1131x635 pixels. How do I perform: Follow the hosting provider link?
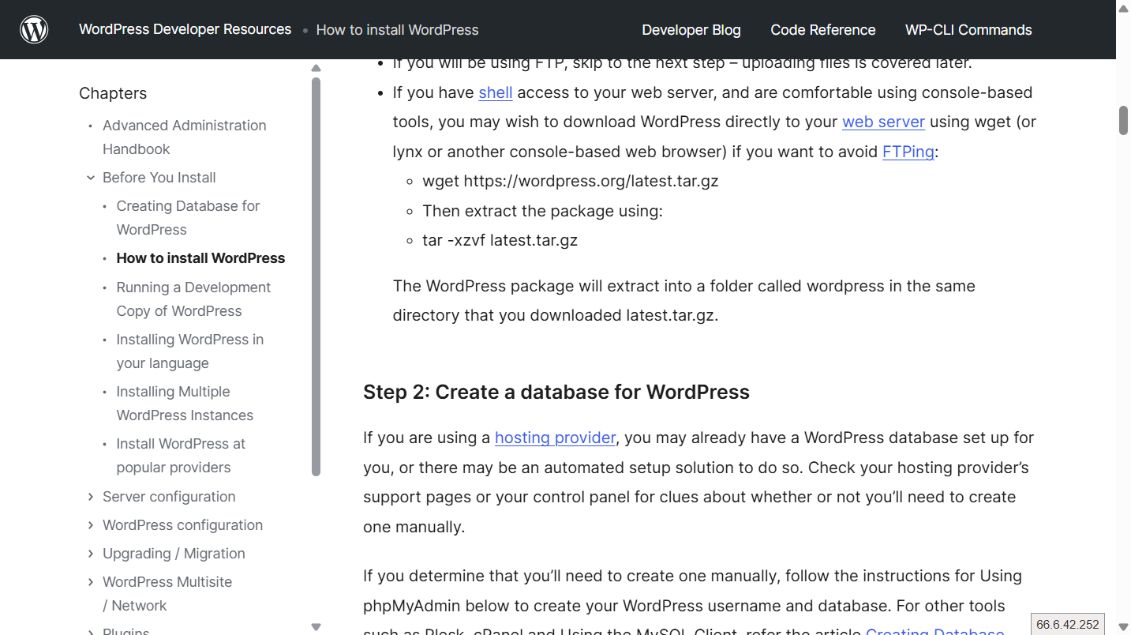(x=555, y=438)
